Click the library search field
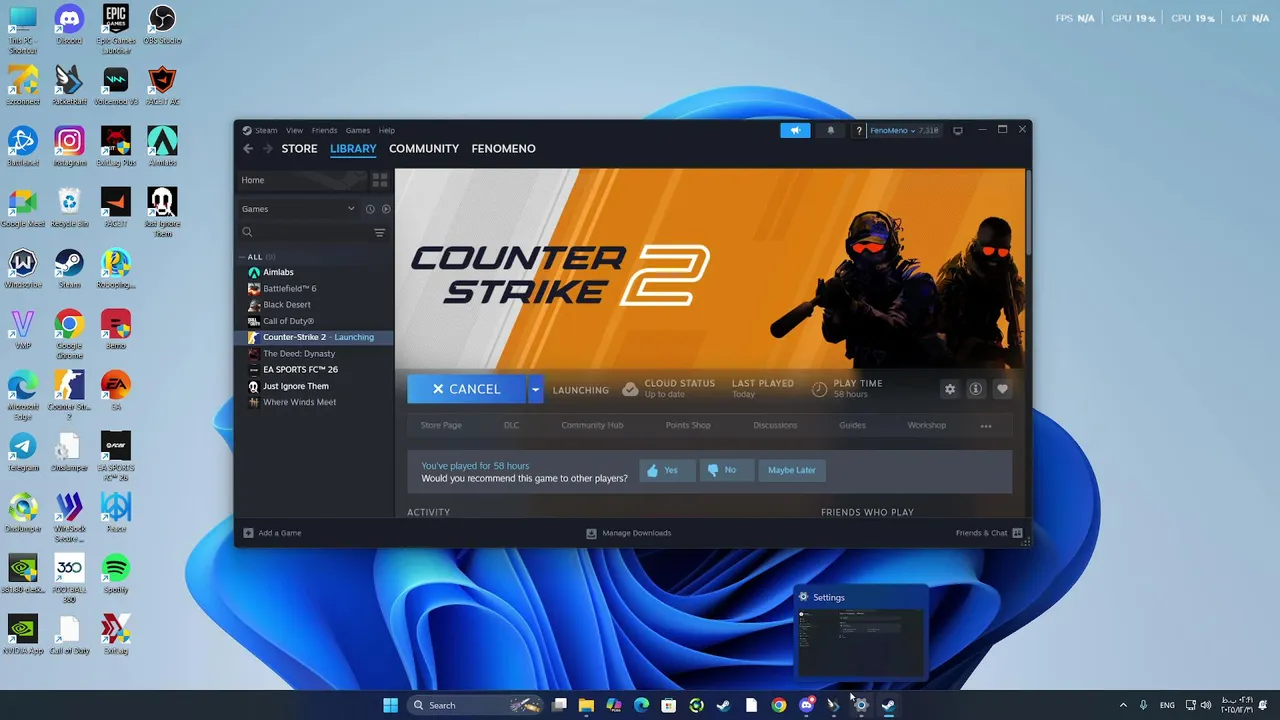This screenshot has height=720, width=1280. (x=303, y=232)
